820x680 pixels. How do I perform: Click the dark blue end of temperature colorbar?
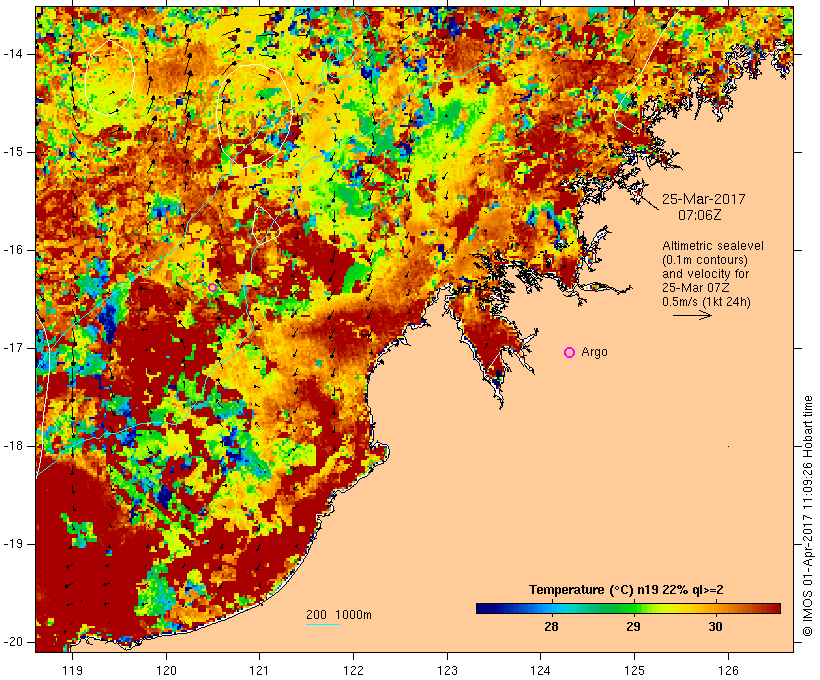484,608
